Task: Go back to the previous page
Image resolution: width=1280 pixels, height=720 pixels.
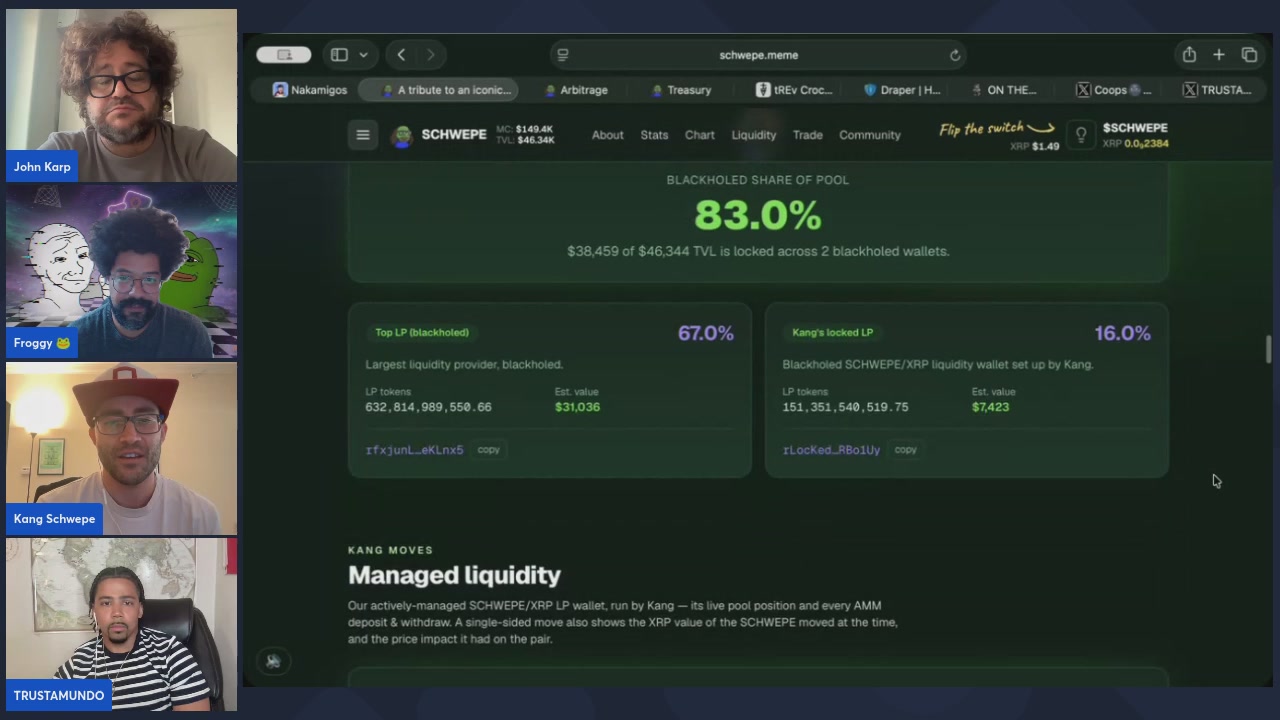Action: pos(401,55)
